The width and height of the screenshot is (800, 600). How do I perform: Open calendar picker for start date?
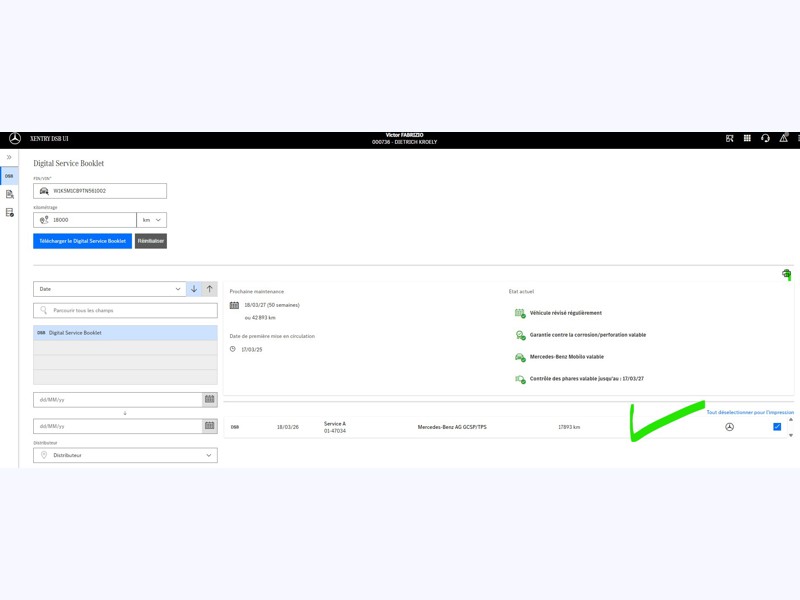click(x=209, y=399)
